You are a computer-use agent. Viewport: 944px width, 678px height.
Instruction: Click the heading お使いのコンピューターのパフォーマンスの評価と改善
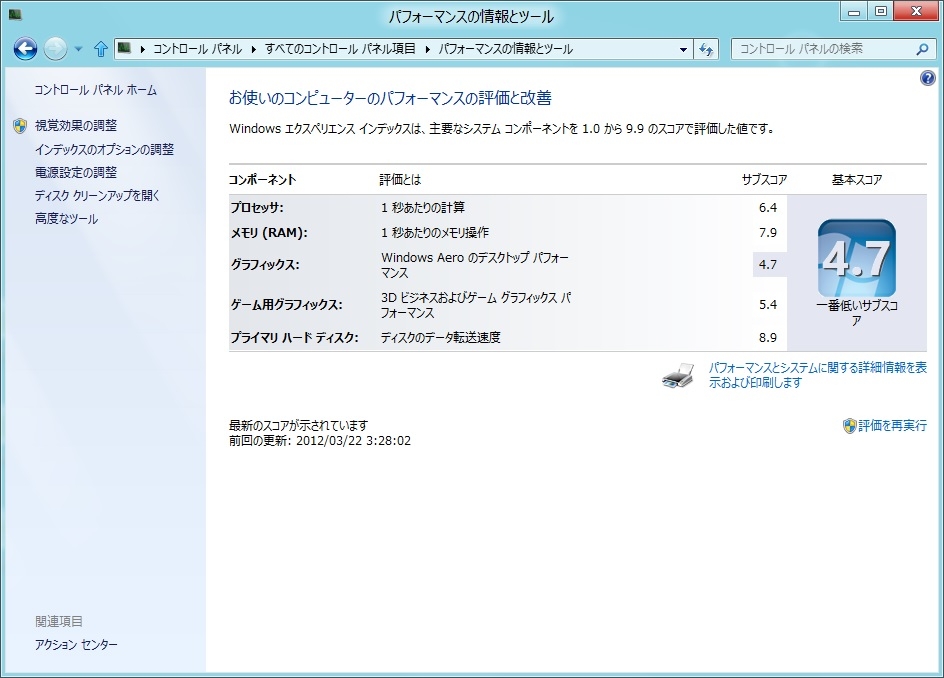click(390, 98)
